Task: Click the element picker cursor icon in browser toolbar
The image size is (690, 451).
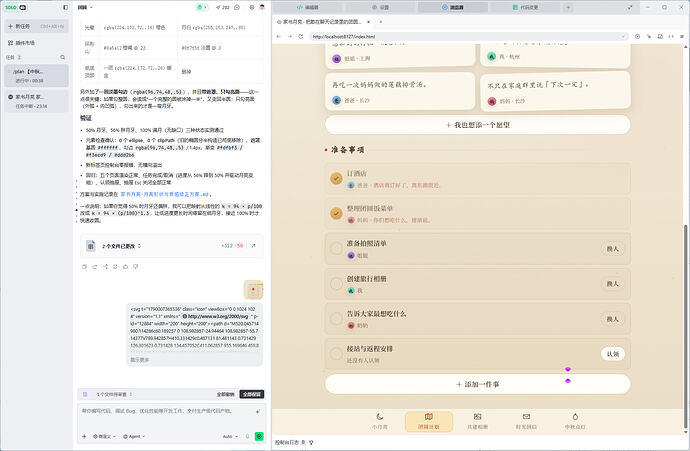Action: click(x=649, y=37)
